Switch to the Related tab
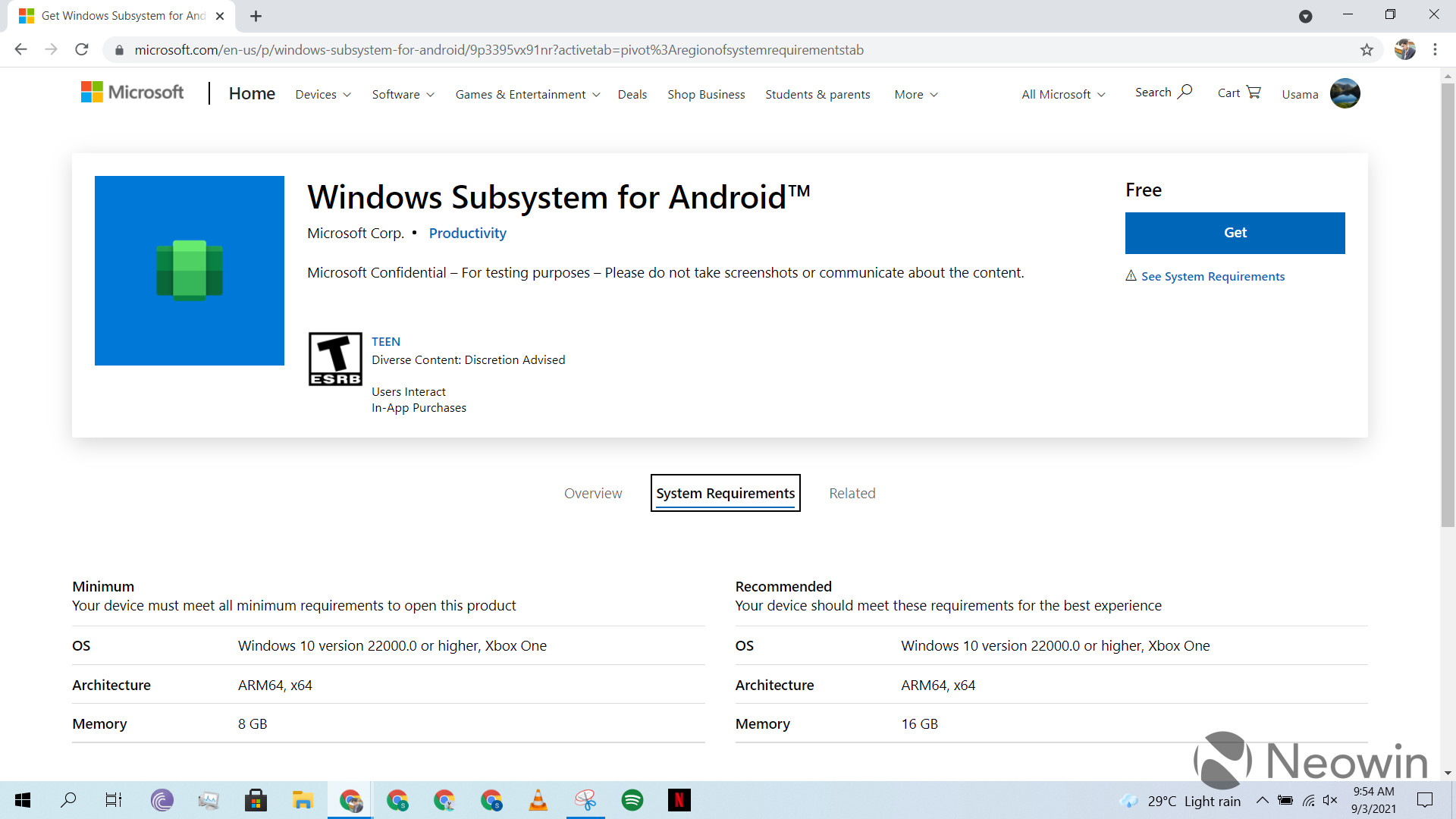Viewport: 1456px width, 819px height. (852, 493)
